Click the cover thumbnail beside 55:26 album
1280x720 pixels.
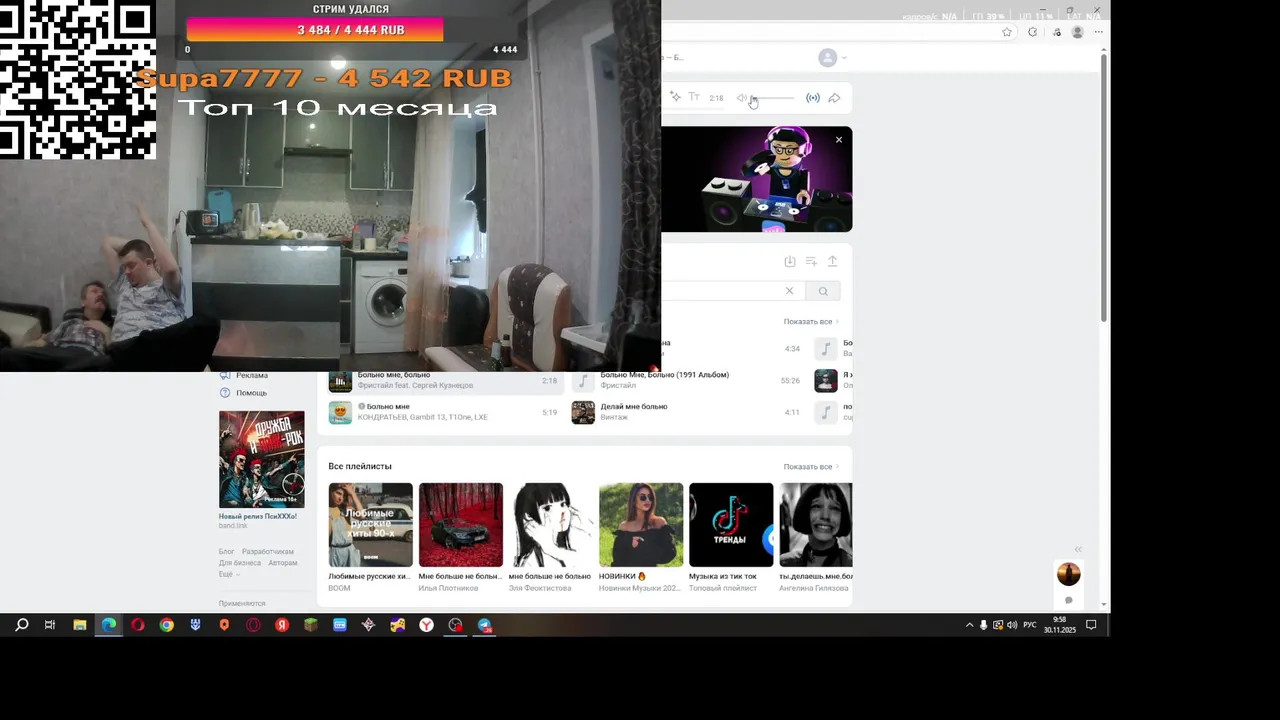[825, 381]
